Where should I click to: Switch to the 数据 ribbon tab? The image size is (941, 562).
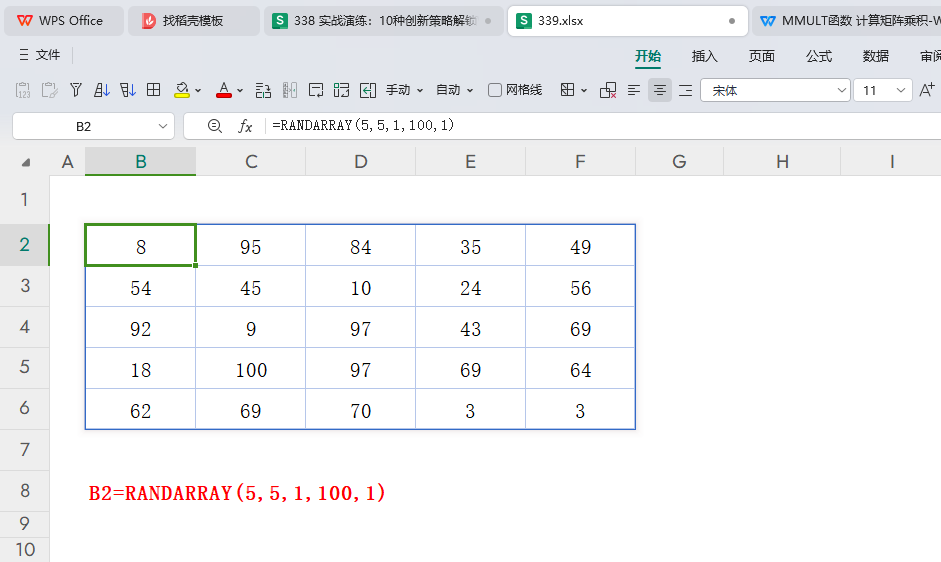(x=876, y=56)
